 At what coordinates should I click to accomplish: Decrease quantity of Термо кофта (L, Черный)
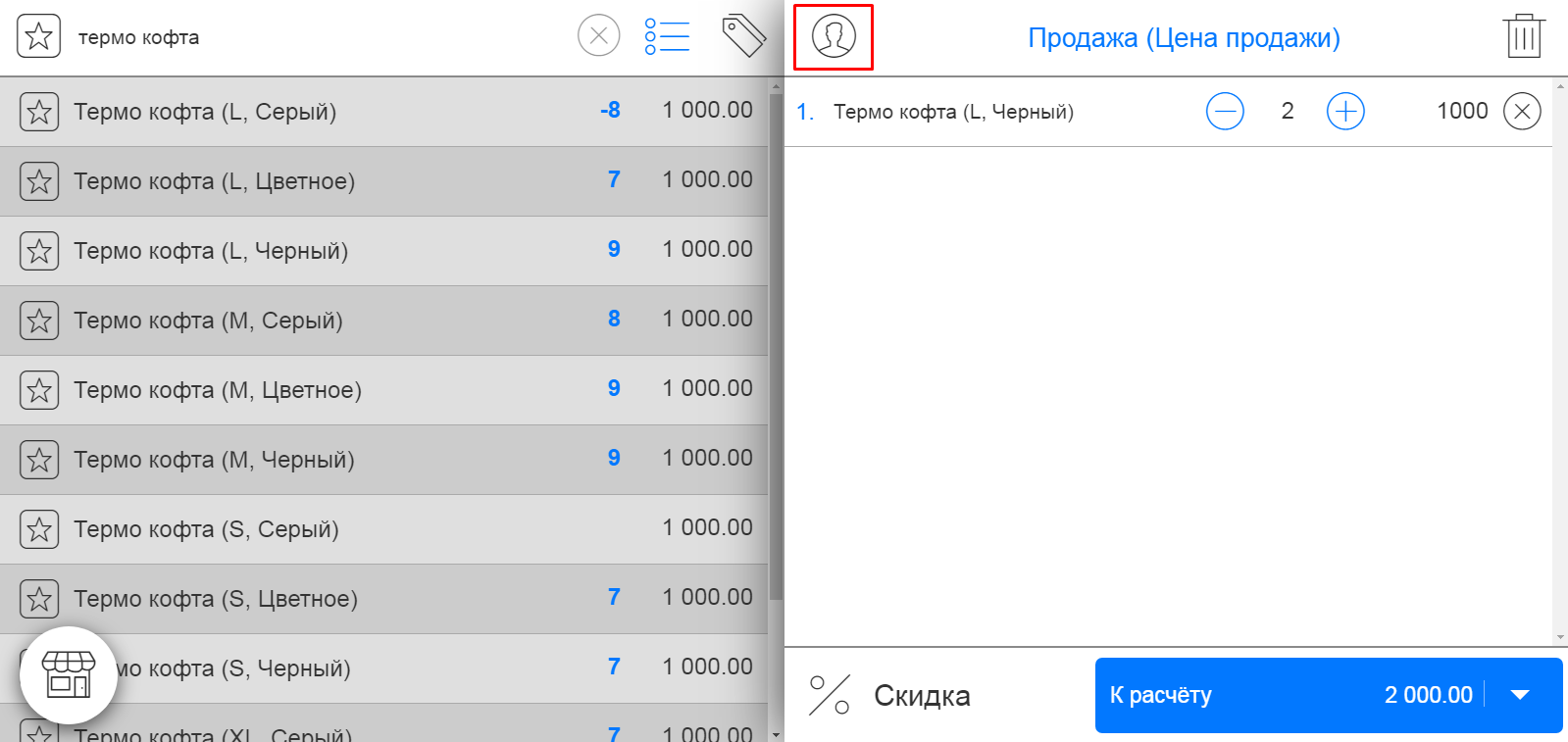pos(1225,111)
